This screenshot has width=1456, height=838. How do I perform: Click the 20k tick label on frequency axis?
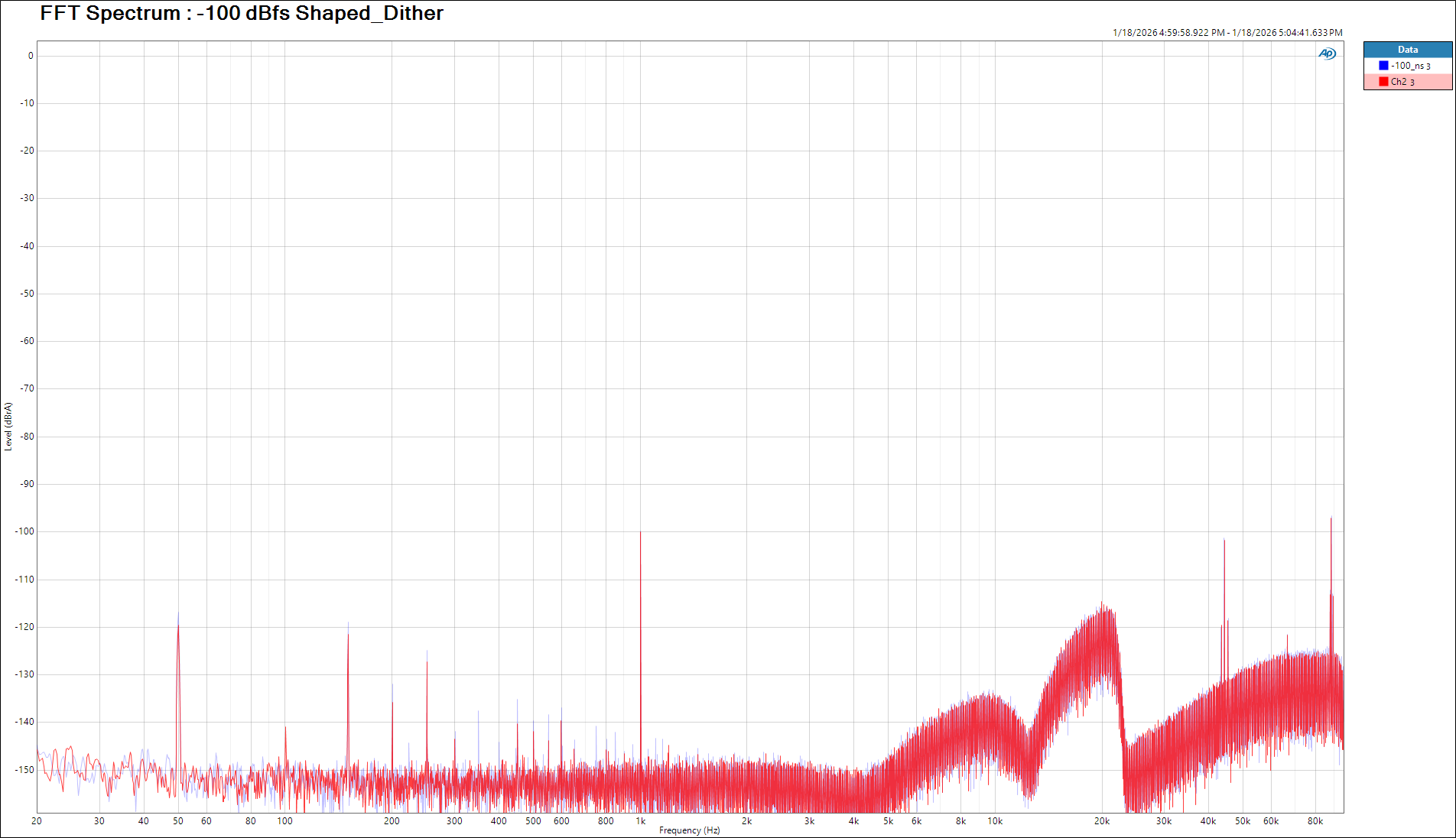1101,821
